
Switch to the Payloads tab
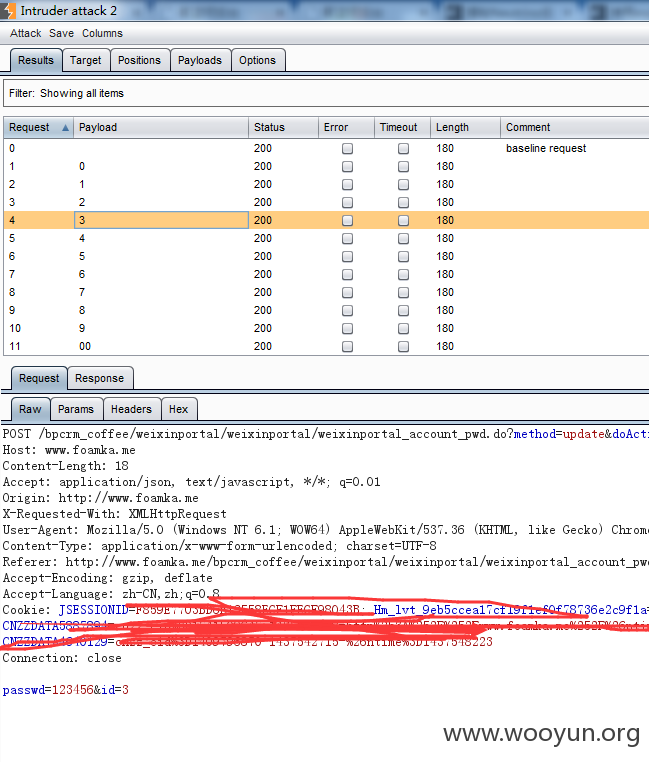(x=200, y=60)
